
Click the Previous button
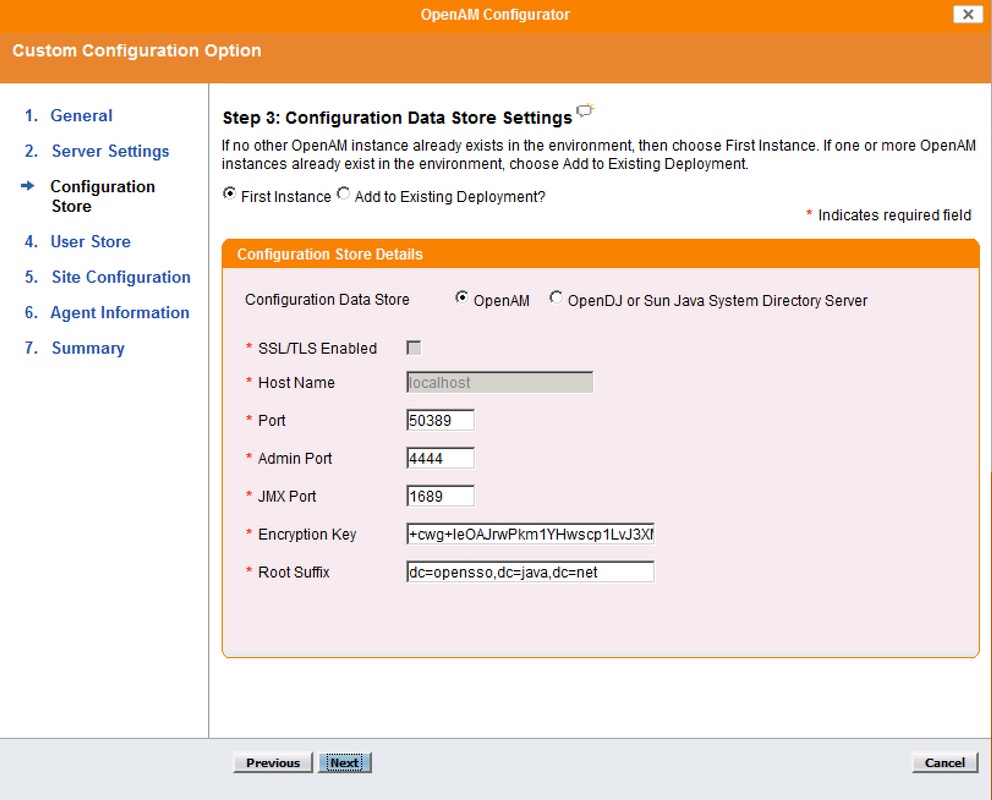(272, 762)
